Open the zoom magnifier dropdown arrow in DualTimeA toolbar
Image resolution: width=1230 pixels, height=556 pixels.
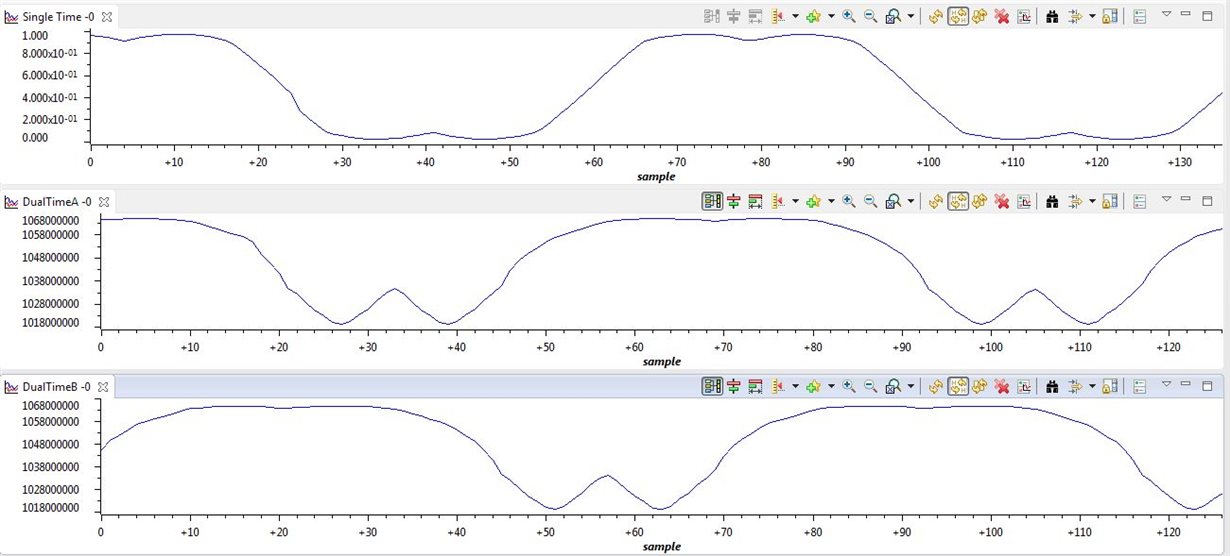click(911, 200)
